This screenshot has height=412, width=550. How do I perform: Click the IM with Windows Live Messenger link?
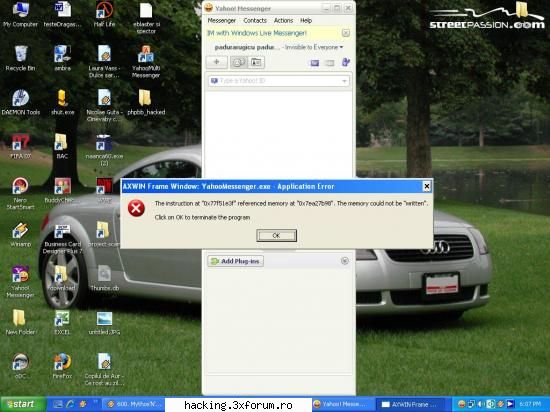pyautogui.click(x=257, y=33)
